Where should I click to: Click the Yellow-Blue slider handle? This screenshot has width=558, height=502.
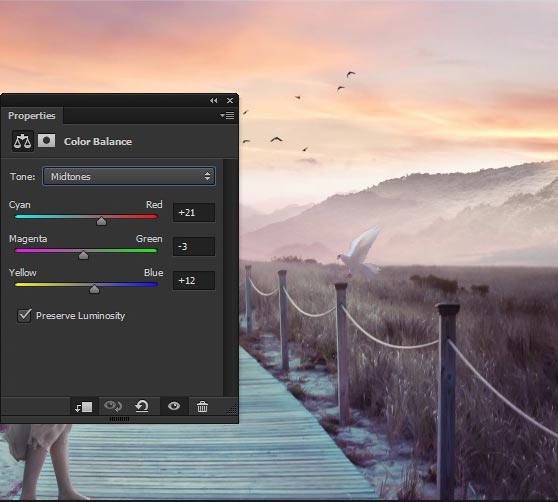point(94,289)
